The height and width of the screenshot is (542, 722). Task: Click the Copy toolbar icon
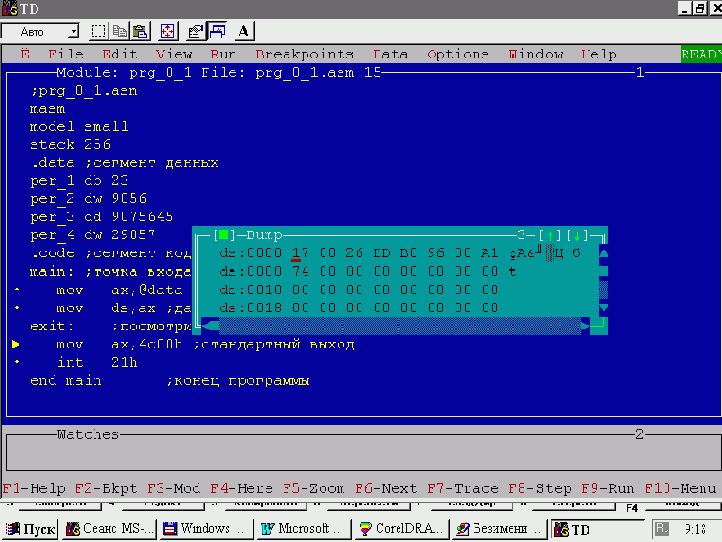coord(119,31)
